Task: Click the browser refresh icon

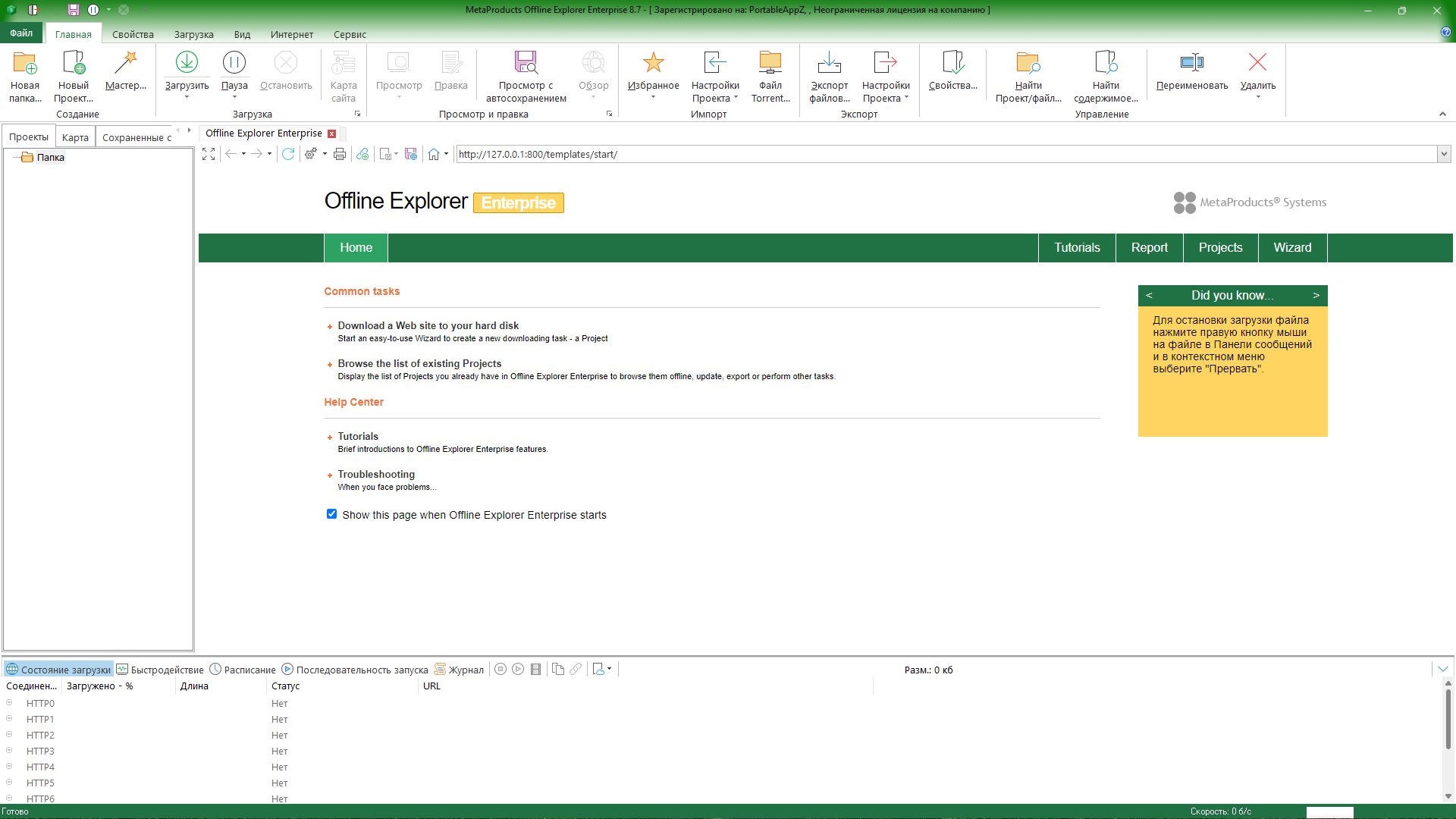Action: 288,154
